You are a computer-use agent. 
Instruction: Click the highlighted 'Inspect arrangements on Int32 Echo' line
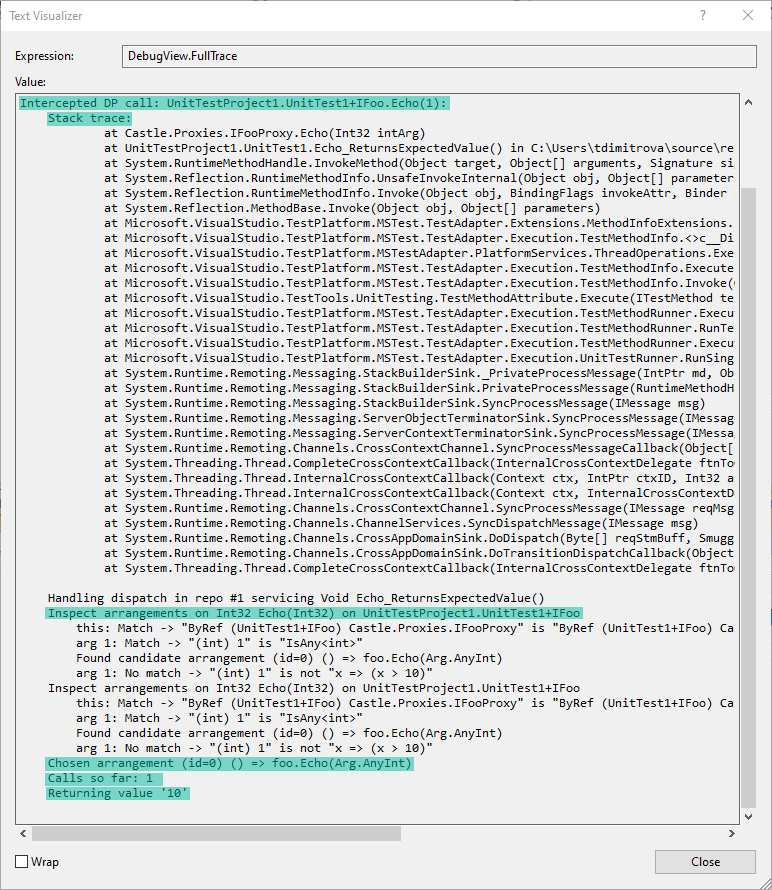click(x=314, y=613)
